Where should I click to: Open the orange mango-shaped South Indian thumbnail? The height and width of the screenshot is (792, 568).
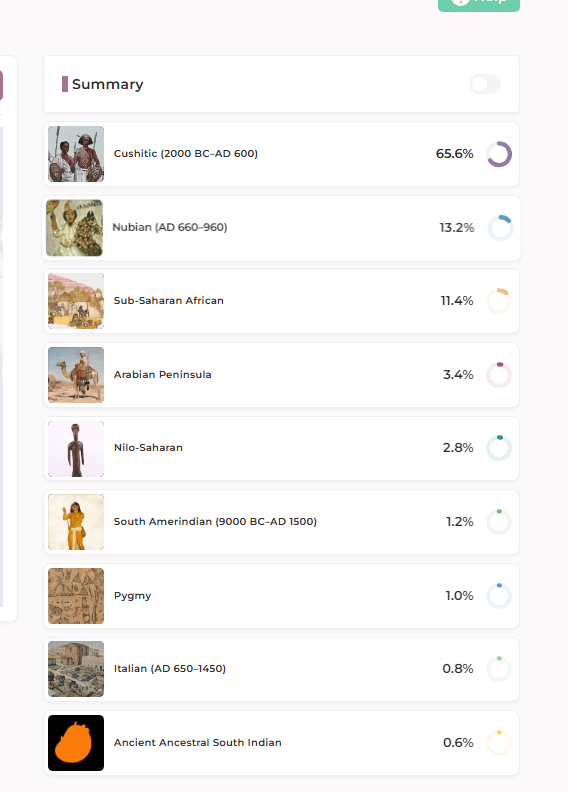(x=76, y=743)
